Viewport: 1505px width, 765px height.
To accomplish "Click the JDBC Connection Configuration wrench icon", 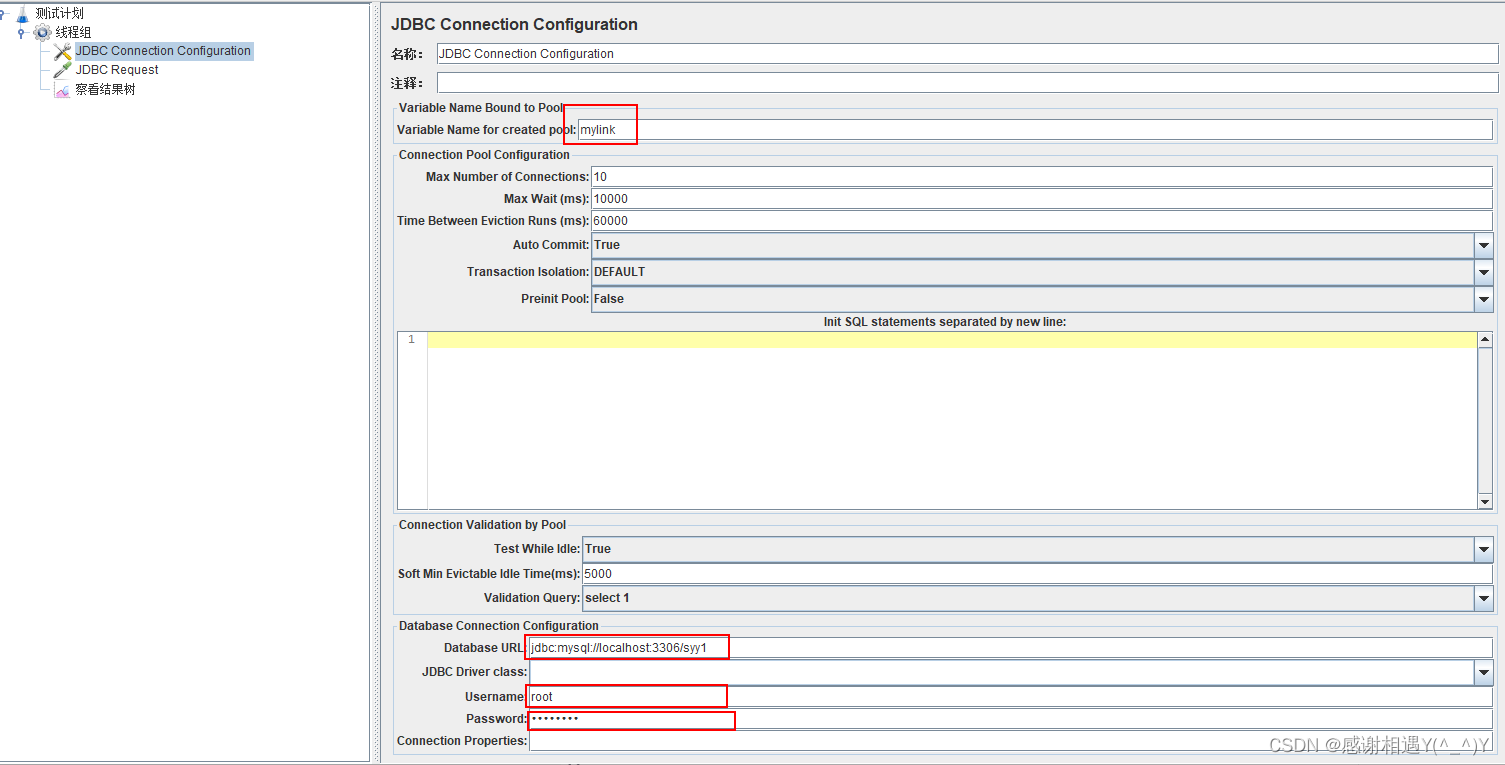I will click(x=63, y=51).
